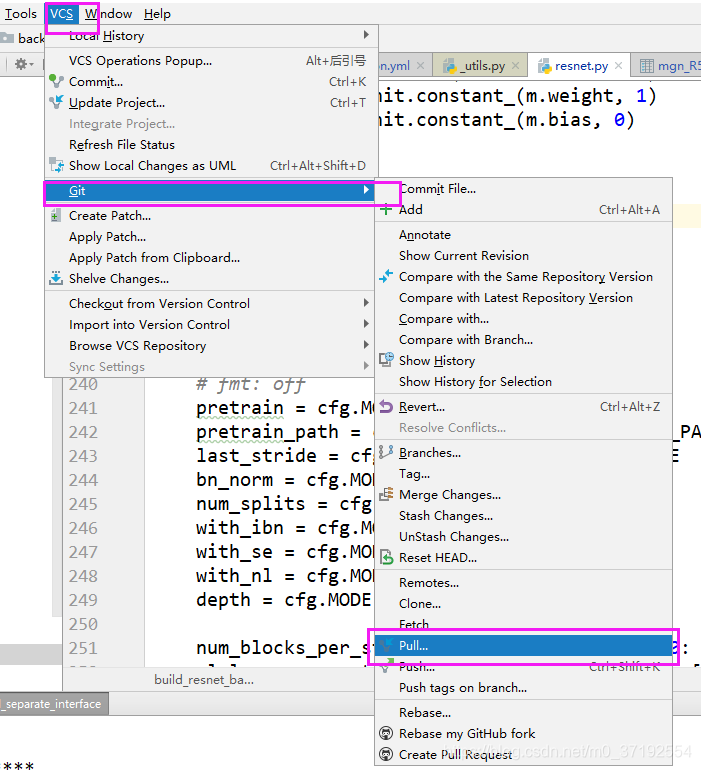Switch to the _utils.py tab
The height and width of the screenshot is (770, 701).
point(480,65)
